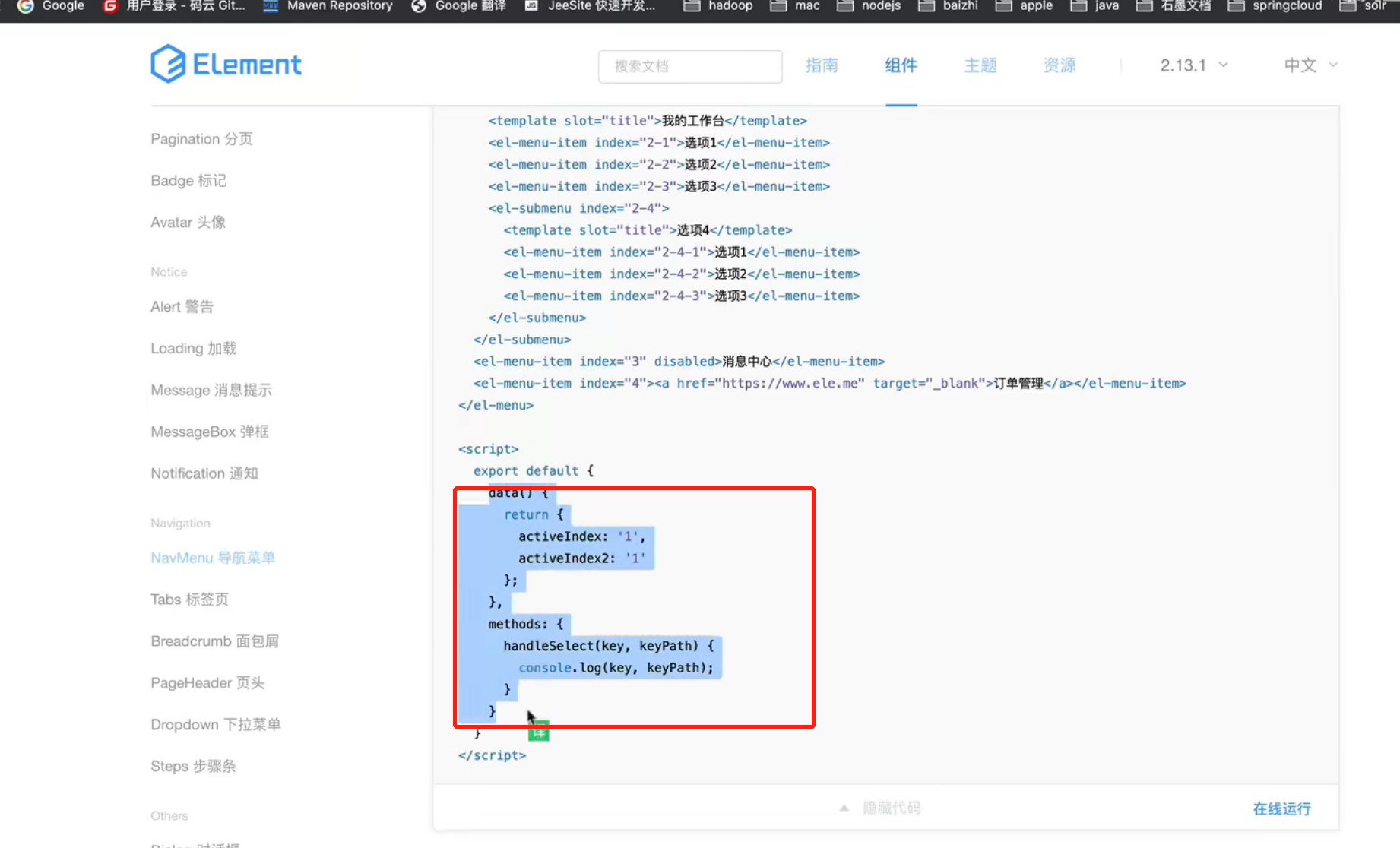Click the 'Others' section heading
Screen dimensions: 1400x848
coord(169,816)
